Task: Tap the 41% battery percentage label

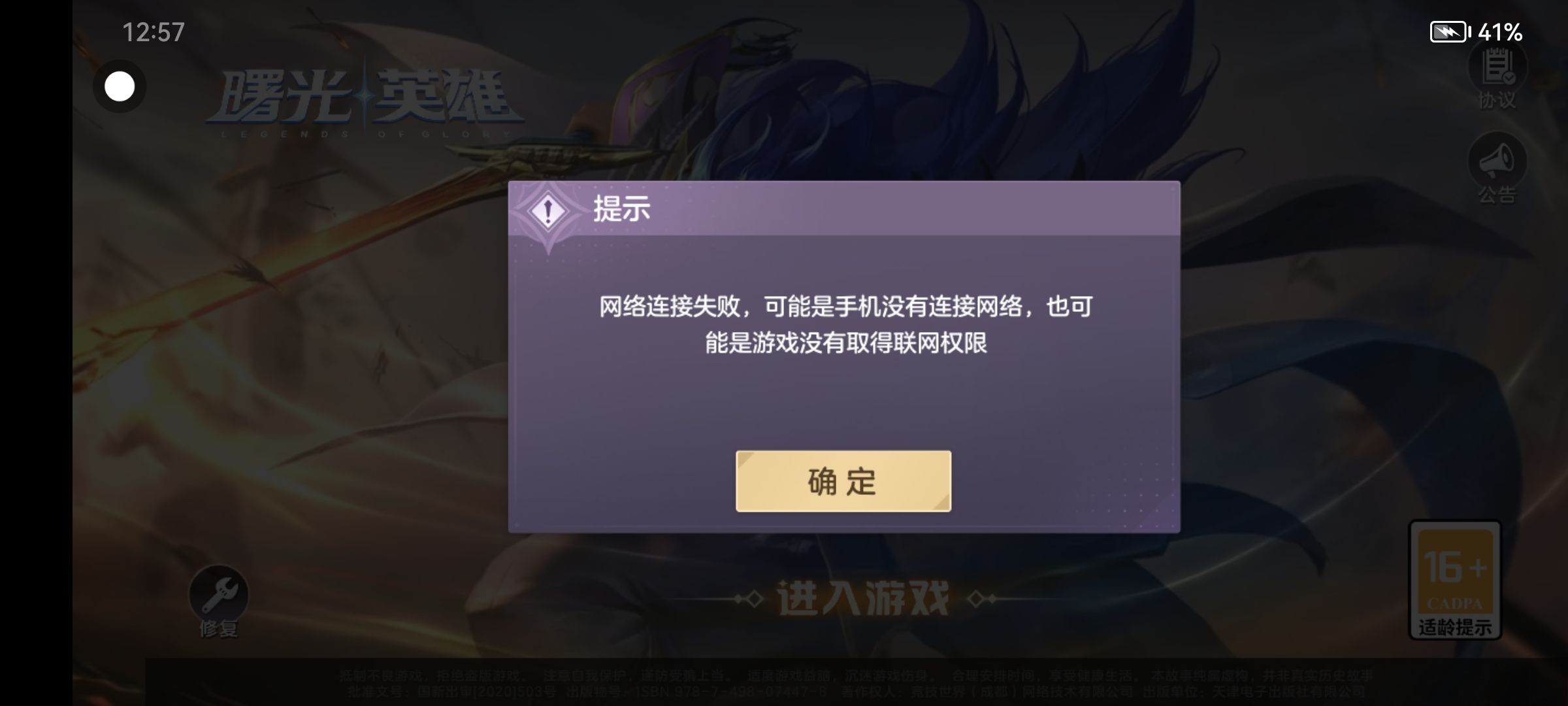Action: click(1501, 32)
